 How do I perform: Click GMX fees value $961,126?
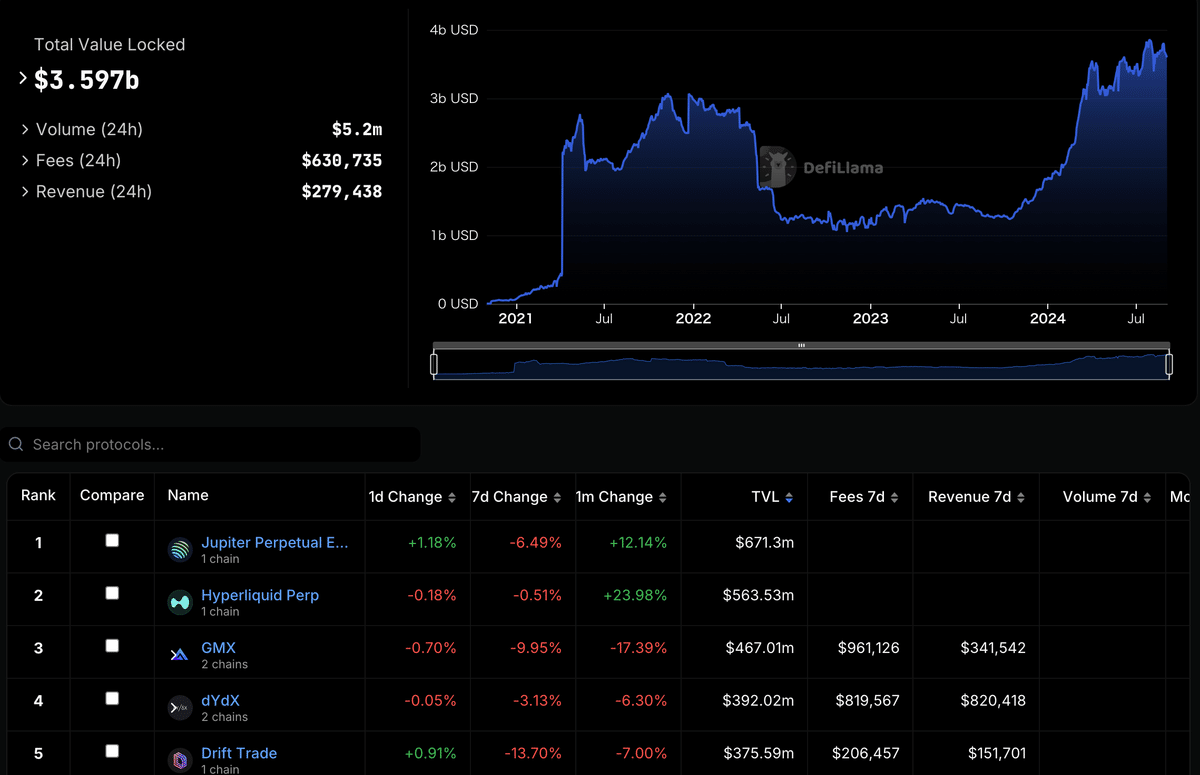coord(869,648)
